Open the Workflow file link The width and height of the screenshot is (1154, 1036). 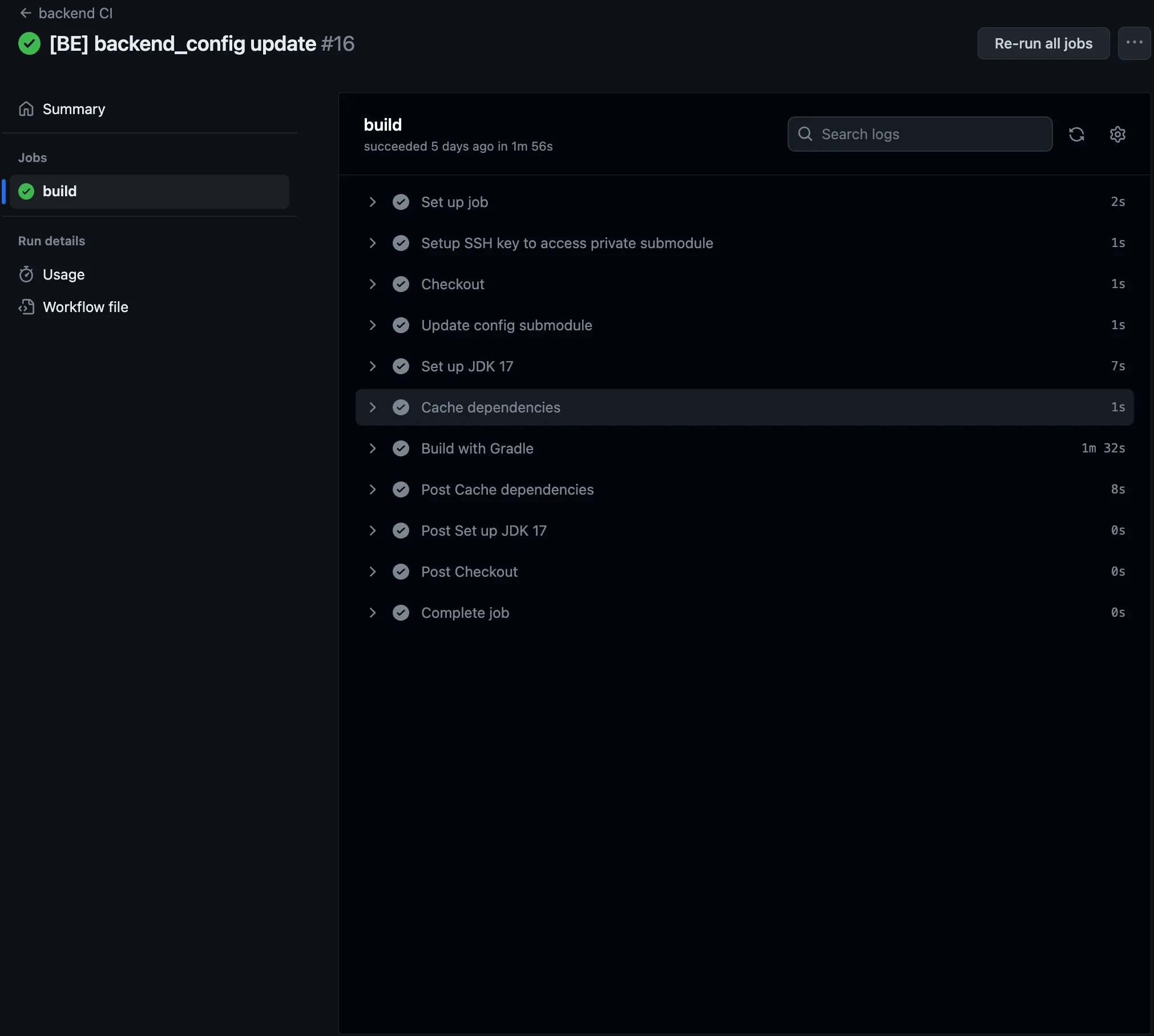coord(86,307)
